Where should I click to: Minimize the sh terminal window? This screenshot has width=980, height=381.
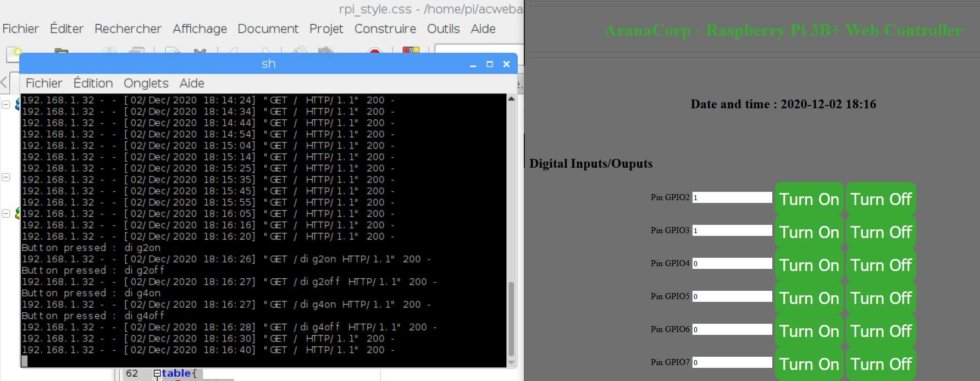473,64
